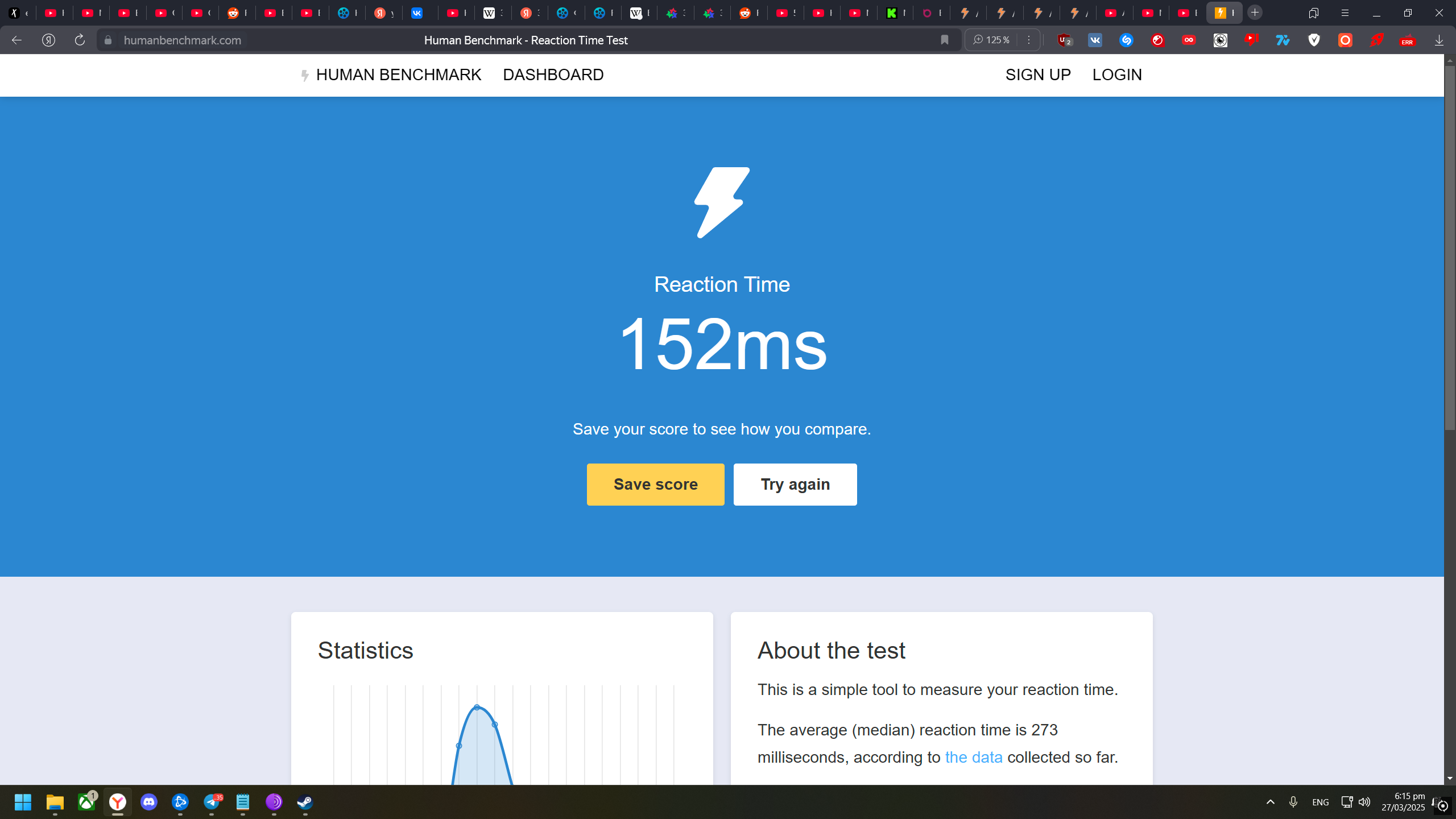Click the Try again button
The image size is (1456, 819).
pos(795,485)
